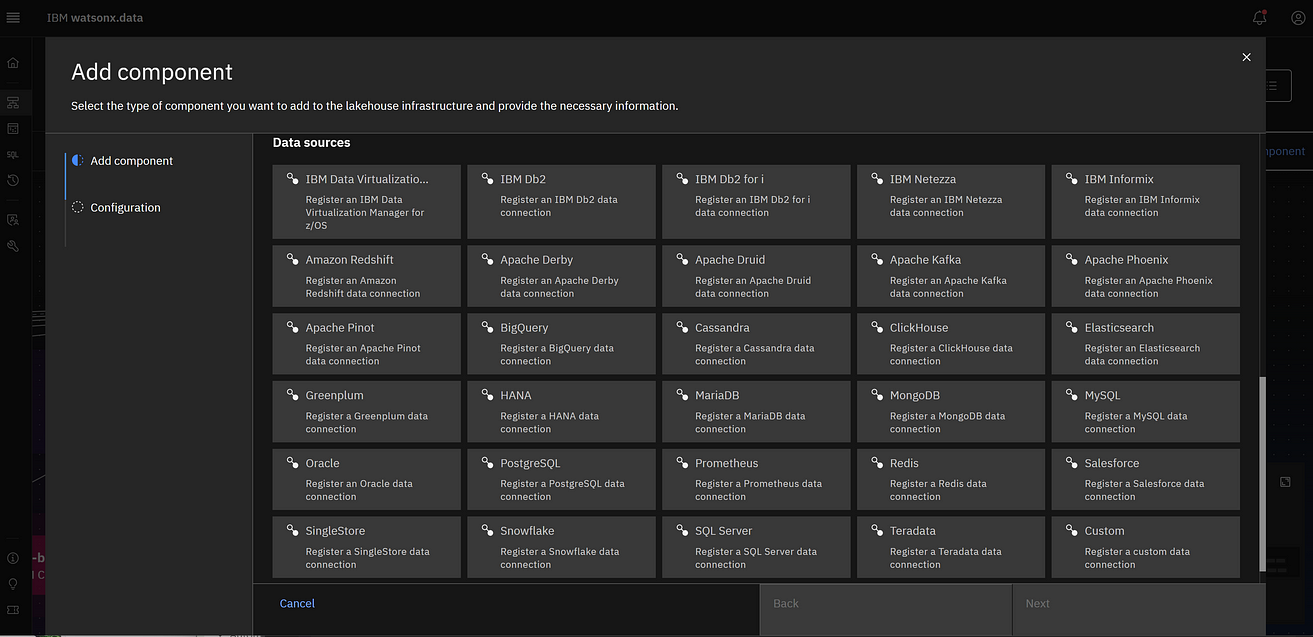Click the dialog vertical scrollbar thumb
The height and width of the screenshot is (637, 1313).
point(1262,474)
